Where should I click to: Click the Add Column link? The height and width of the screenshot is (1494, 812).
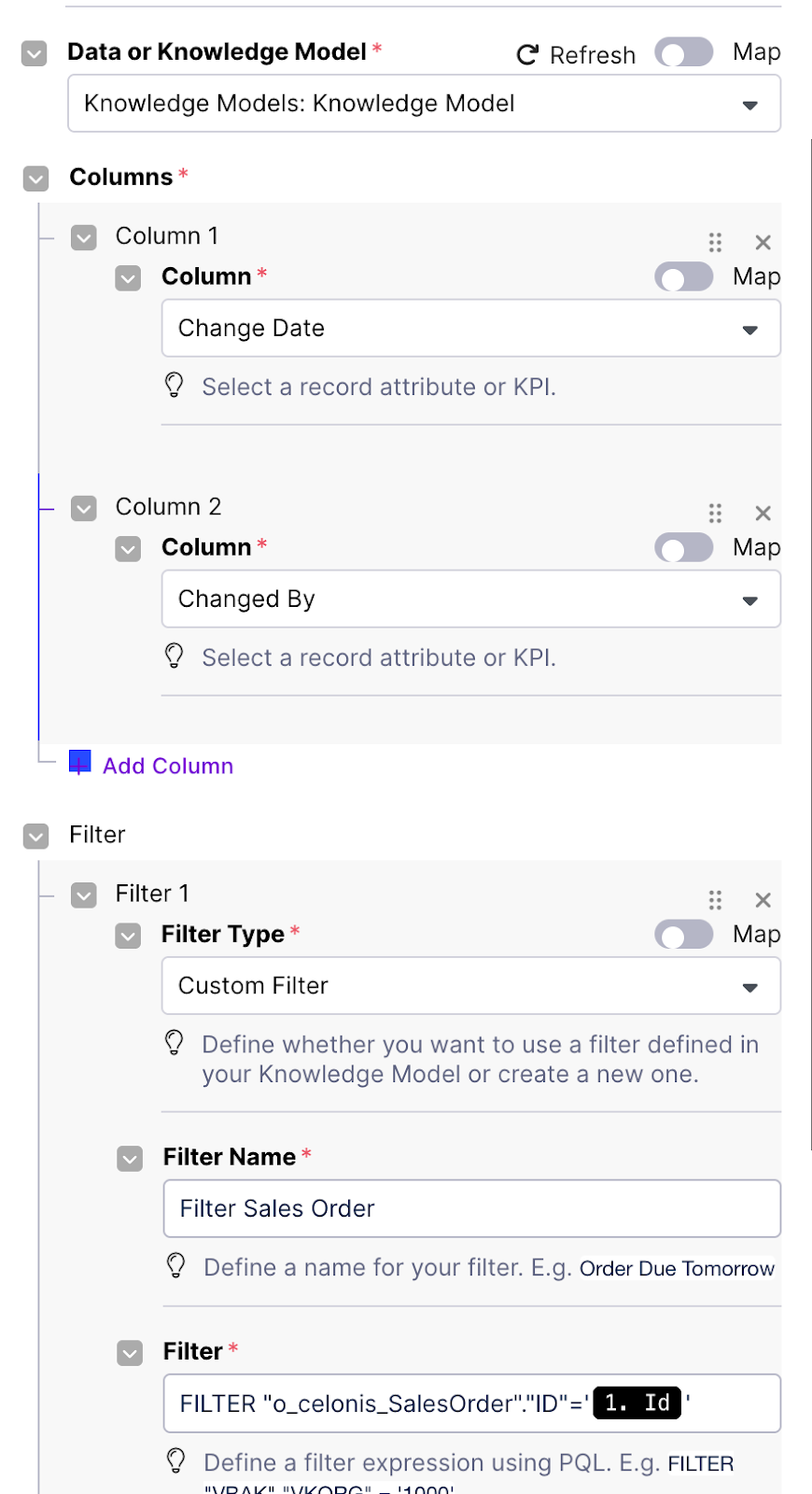[168, 766]
